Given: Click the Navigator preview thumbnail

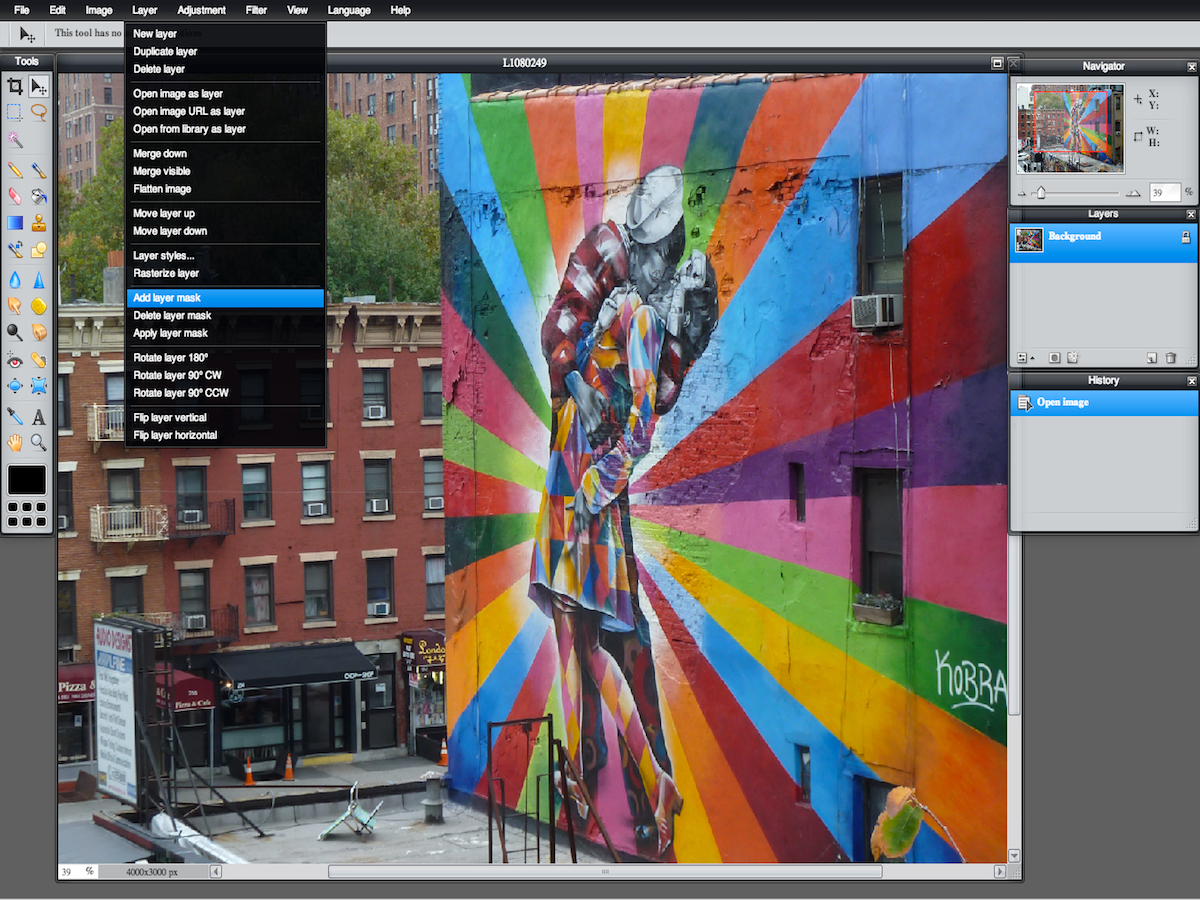Looking at the screenshot, I should [1070, 128].
